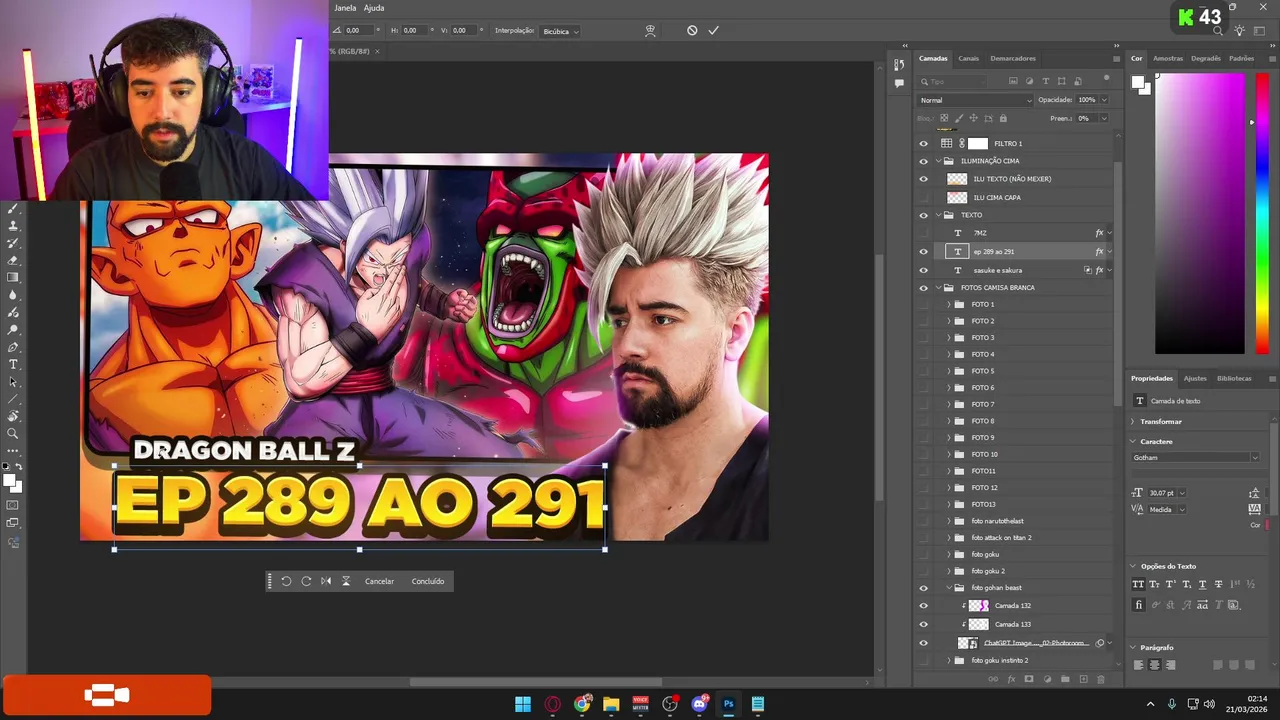Viewport: 1280px width, 720px height.
Task: Open the Bicúbica interpolation dropdown
Action: coord(560,31)
